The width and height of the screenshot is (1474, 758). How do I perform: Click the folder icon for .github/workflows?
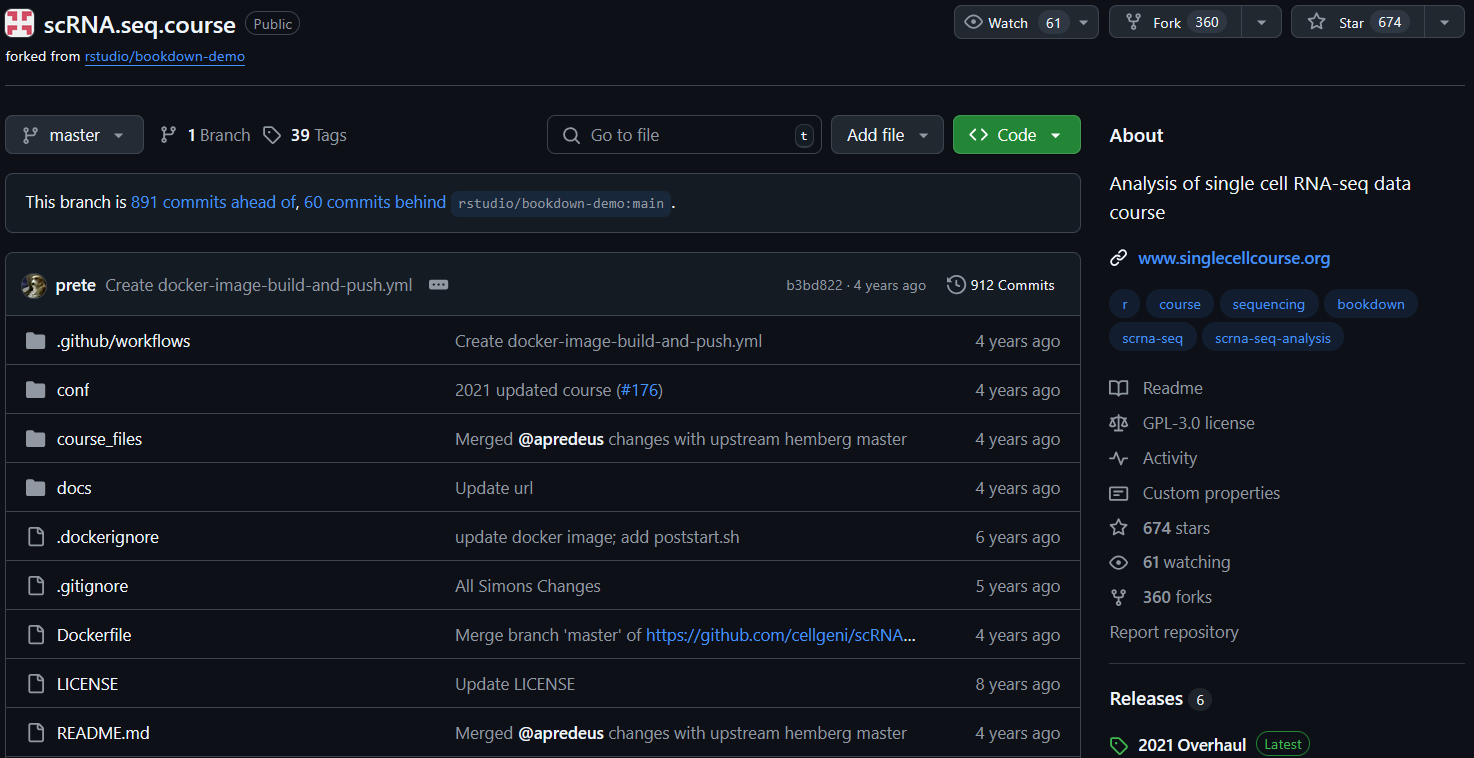point(36,341)
